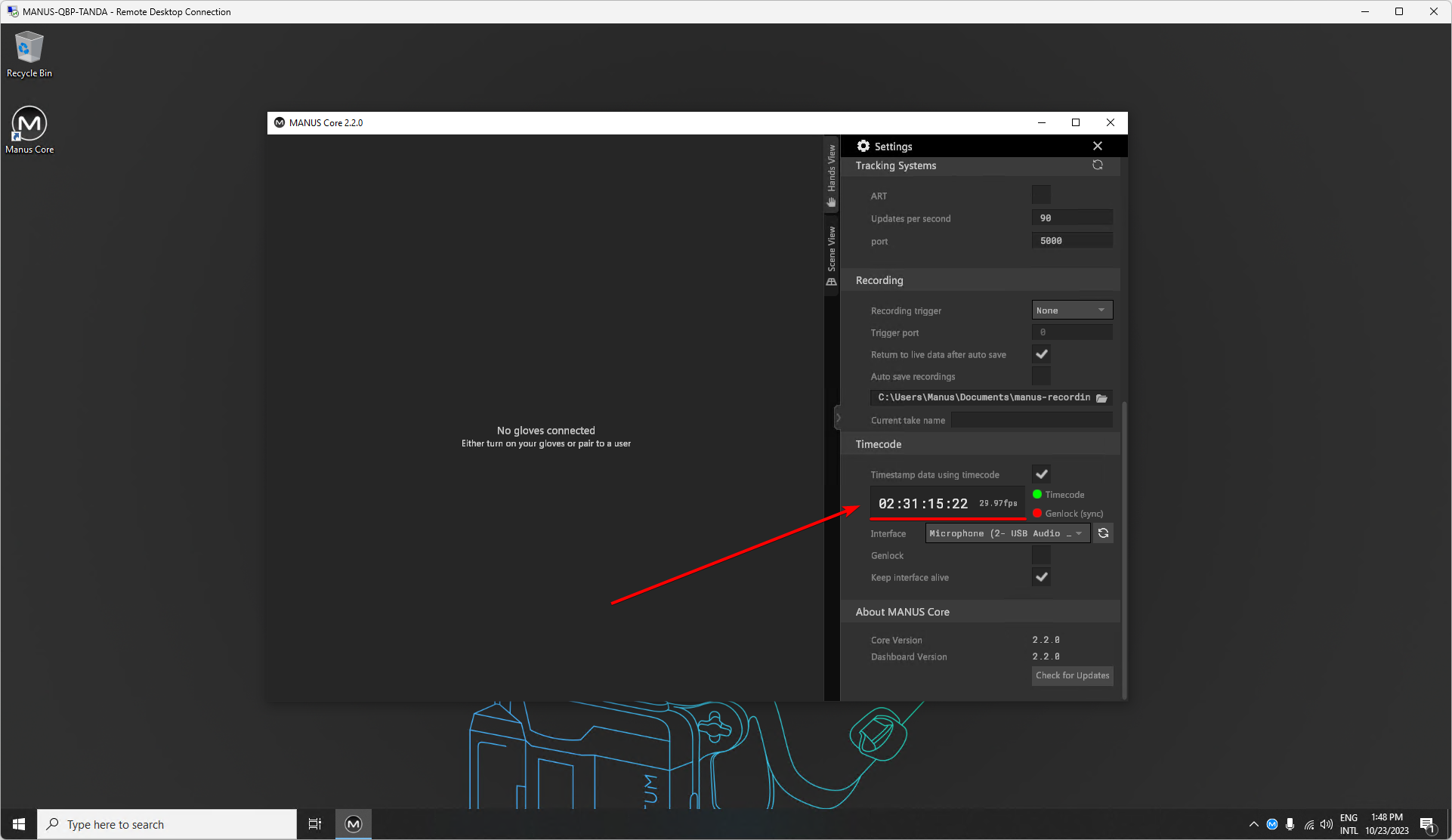Click MANUS Core in taskbar
The height and width of the screenshot is (840, 1452).
pyautogui.click(x=354, y=824)
